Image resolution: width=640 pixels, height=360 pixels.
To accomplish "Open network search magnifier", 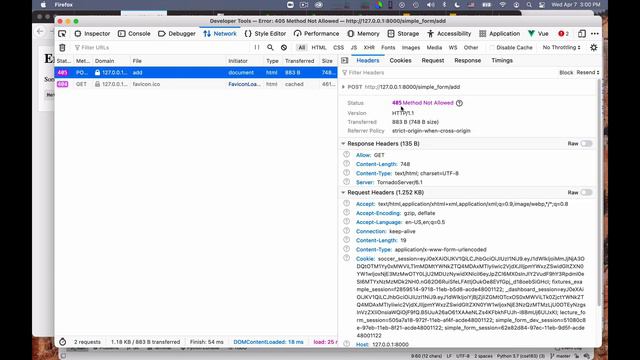I will point(270,48).
